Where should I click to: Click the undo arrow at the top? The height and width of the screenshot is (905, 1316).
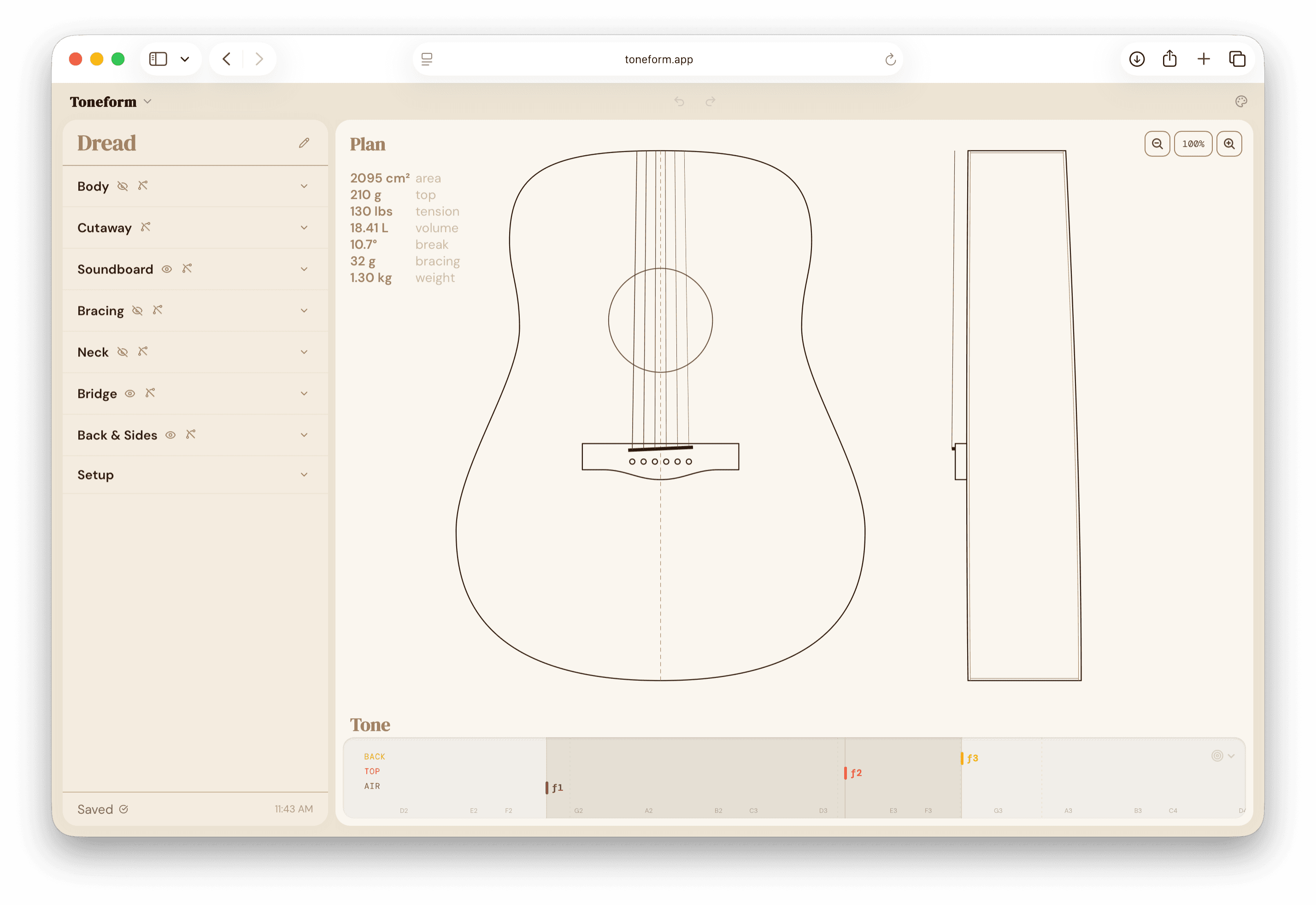tap(680, 101)
